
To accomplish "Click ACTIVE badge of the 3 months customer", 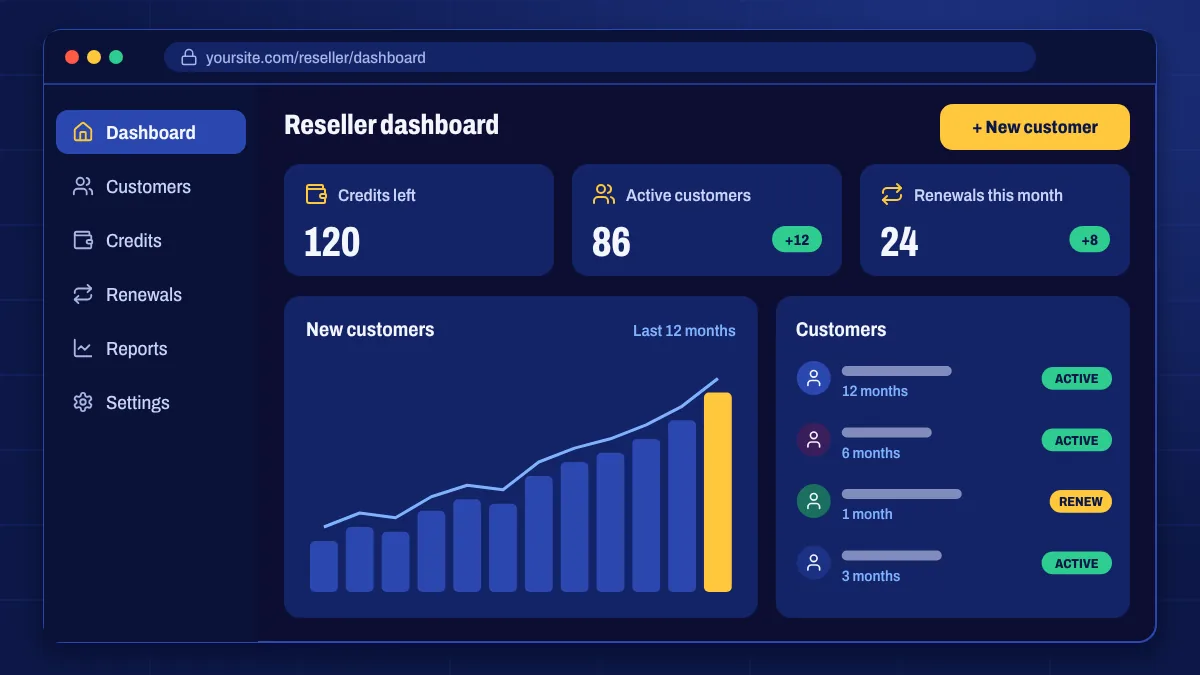I will pyautogui.click(x=1076, y=563).
